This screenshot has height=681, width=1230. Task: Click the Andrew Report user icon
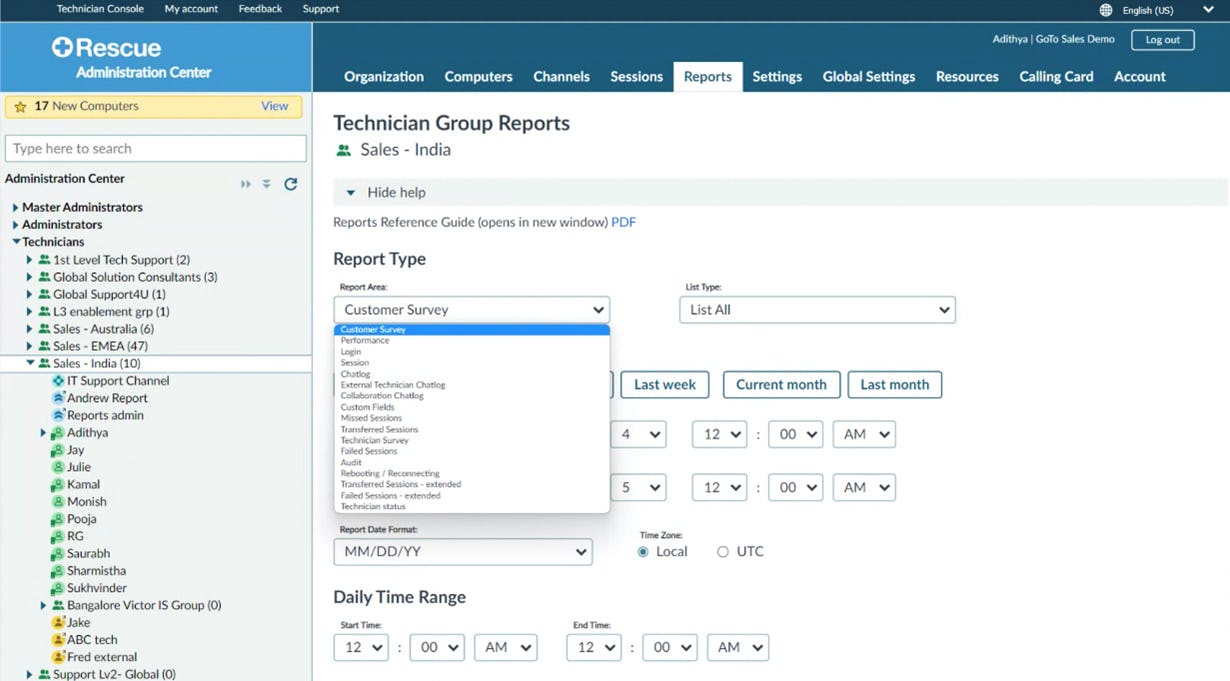pos(58,398)
